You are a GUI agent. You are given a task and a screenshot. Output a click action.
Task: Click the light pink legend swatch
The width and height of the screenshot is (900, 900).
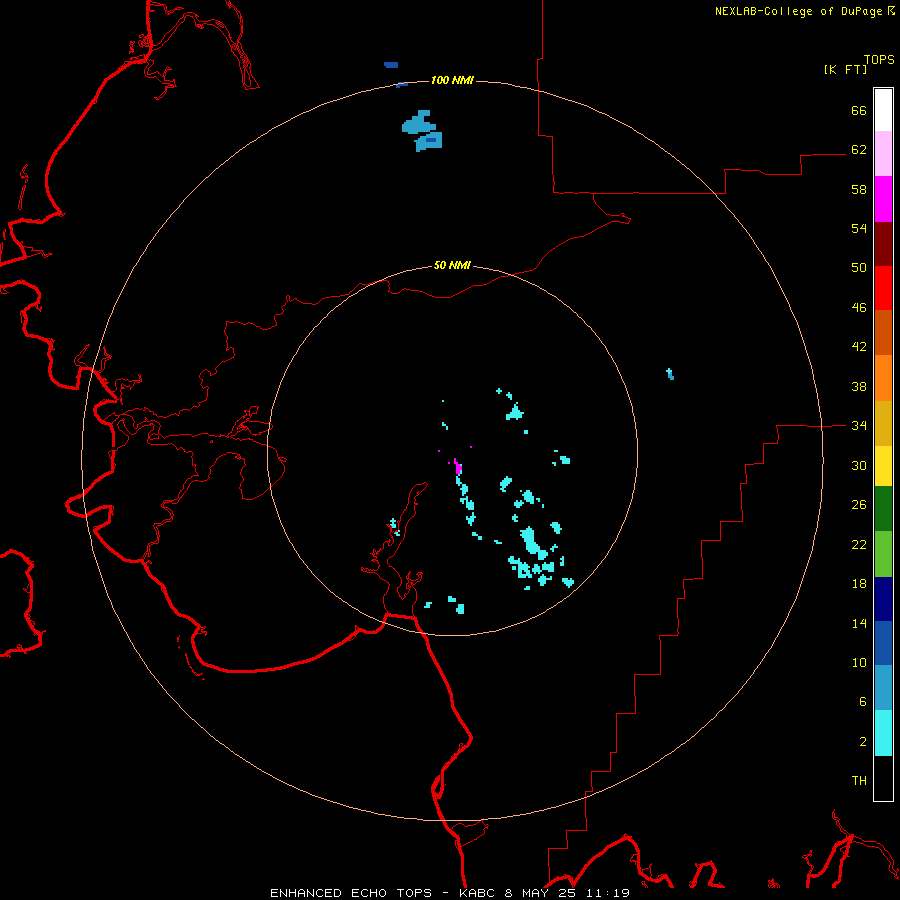point(883,153)
